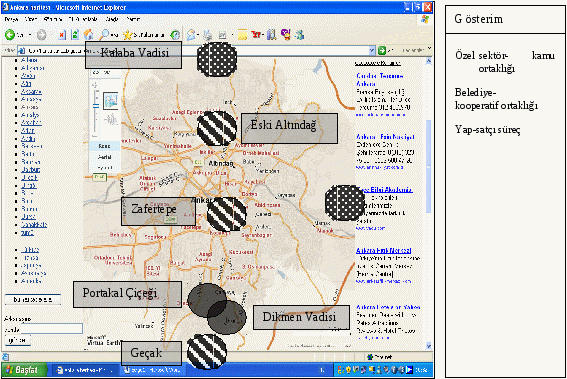Viewport: 567px width, 379px height.
Task: Switch map to Hybrid view
Action: 105,168
